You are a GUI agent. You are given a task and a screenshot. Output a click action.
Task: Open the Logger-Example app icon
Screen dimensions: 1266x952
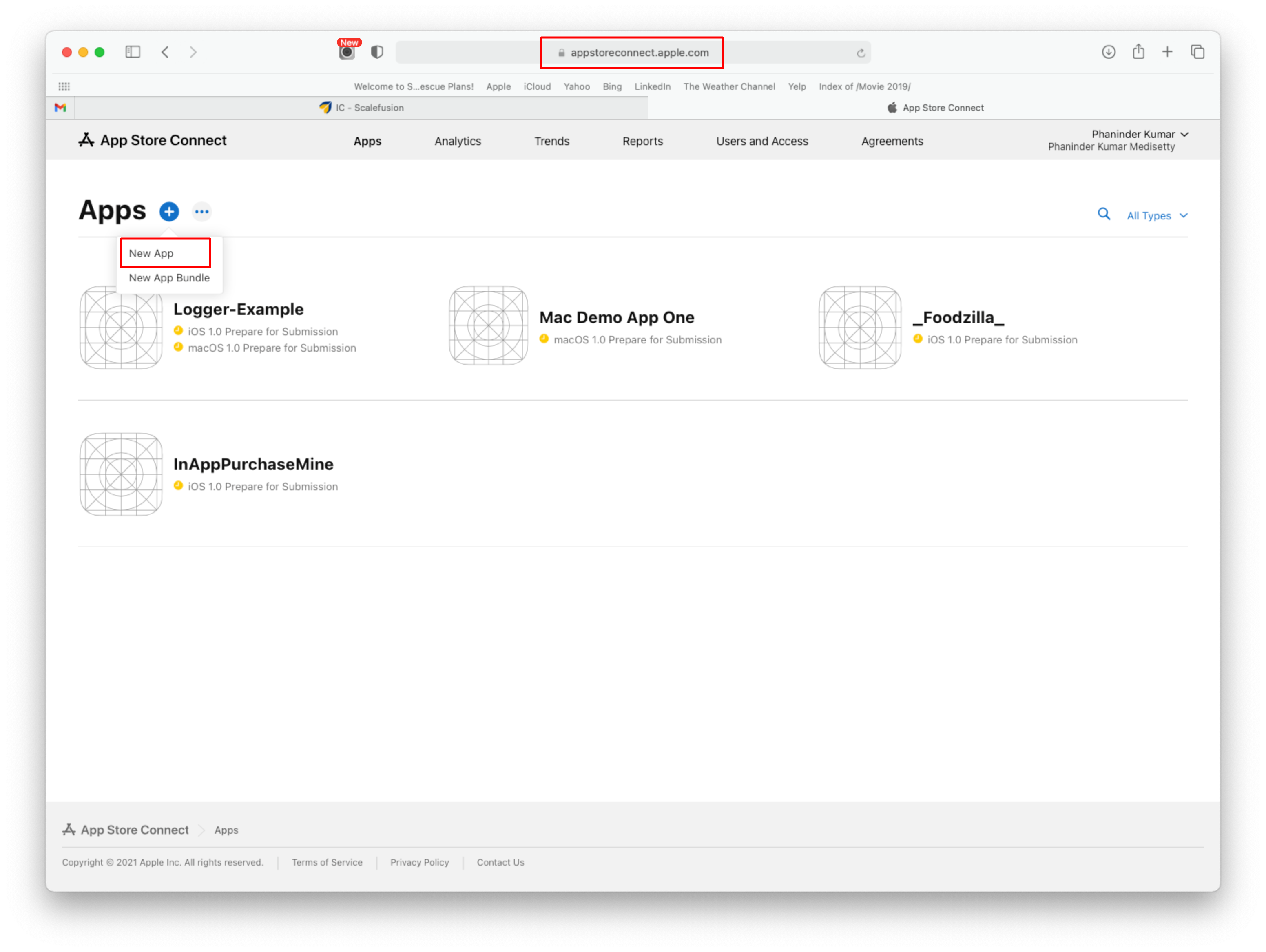click(x=121, y=328)
